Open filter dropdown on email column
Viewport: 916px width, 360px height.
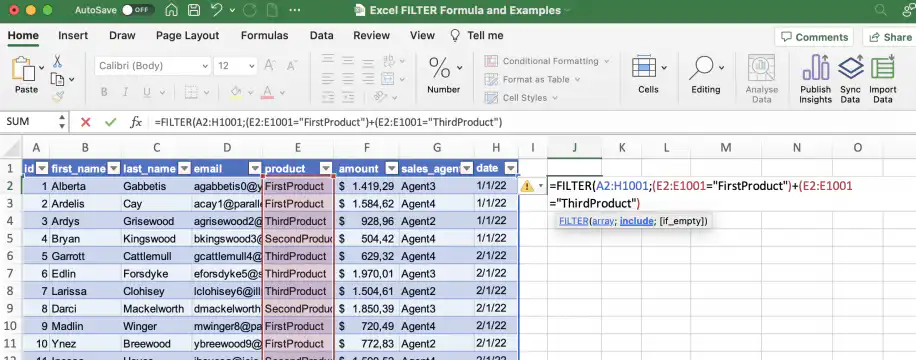(x=255, y=168)
